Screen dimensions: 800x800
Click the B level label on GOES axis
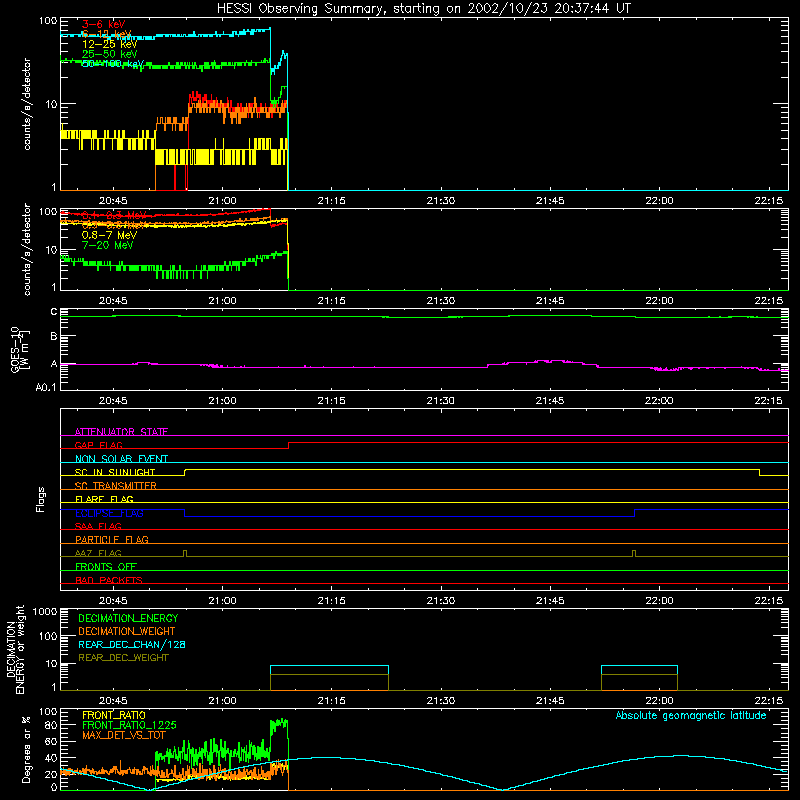click(x=54, y=336)
